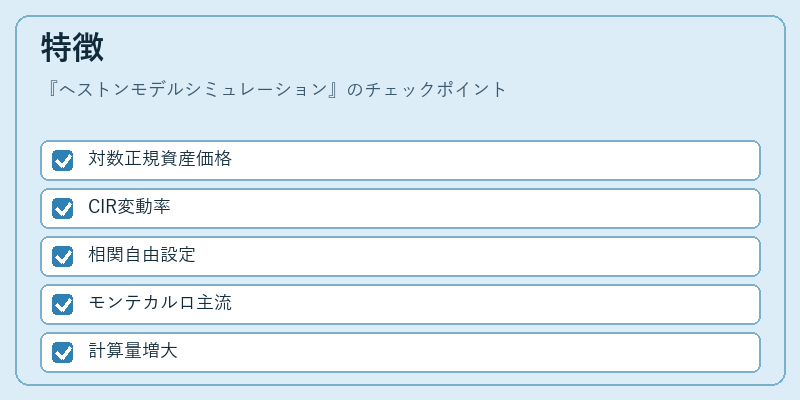Click blank area of CIR変動率 row
This screenshot has height=400, width=800.
coord(464,208)
